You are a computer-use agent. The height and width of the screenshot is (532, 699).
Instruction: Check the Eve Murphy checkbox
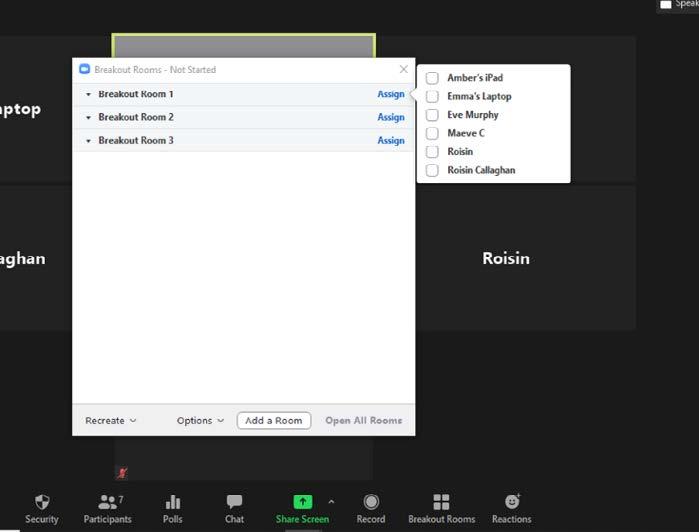click(x=432, y=115)
